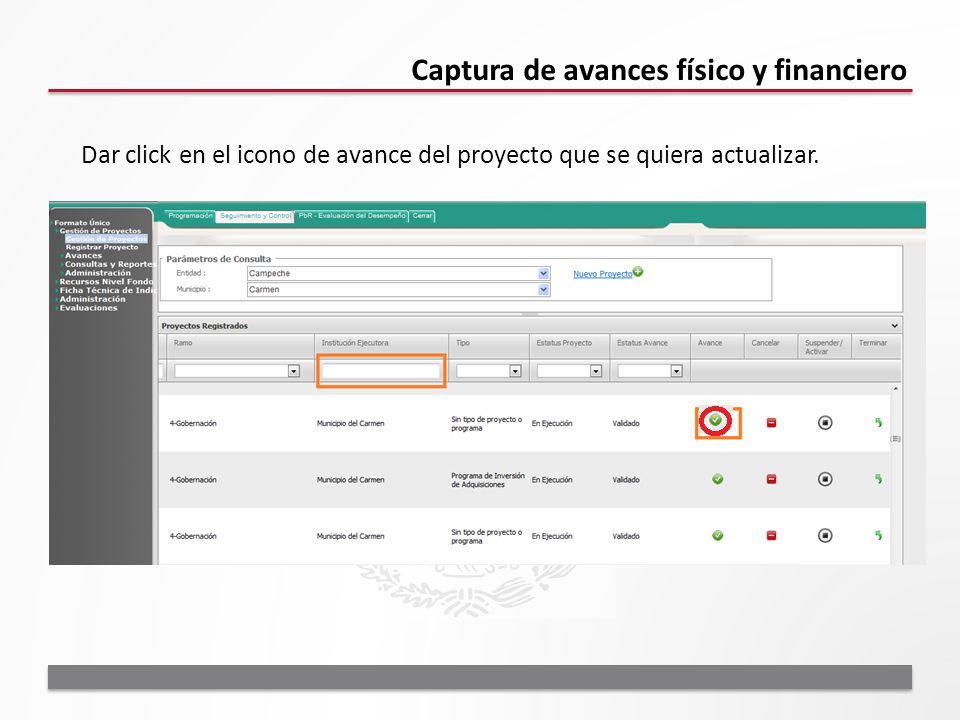Screen dimensions: 960x720
Task: Open Recursos Nivel Fondo in sidebar
Action: [x=105, y=282]
